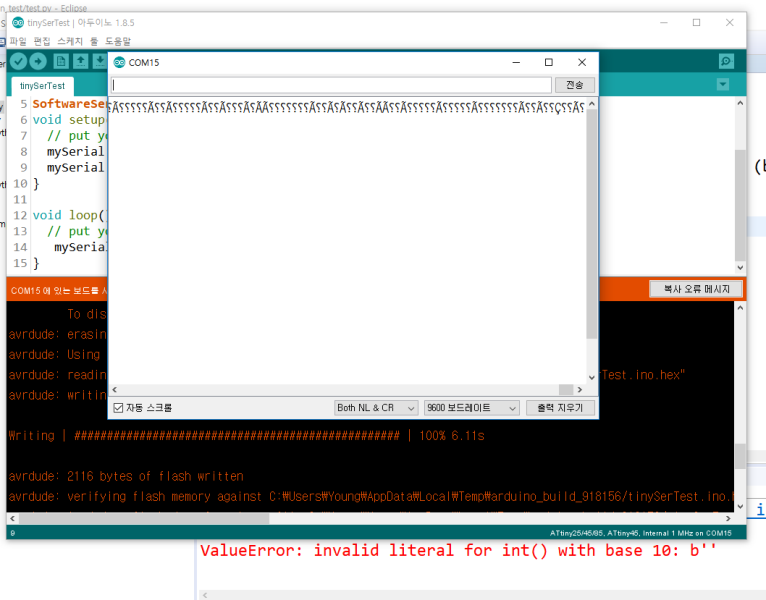Click the garbled serial output text line
Screen dimensions: 766x600
click(x=346, y=107)
